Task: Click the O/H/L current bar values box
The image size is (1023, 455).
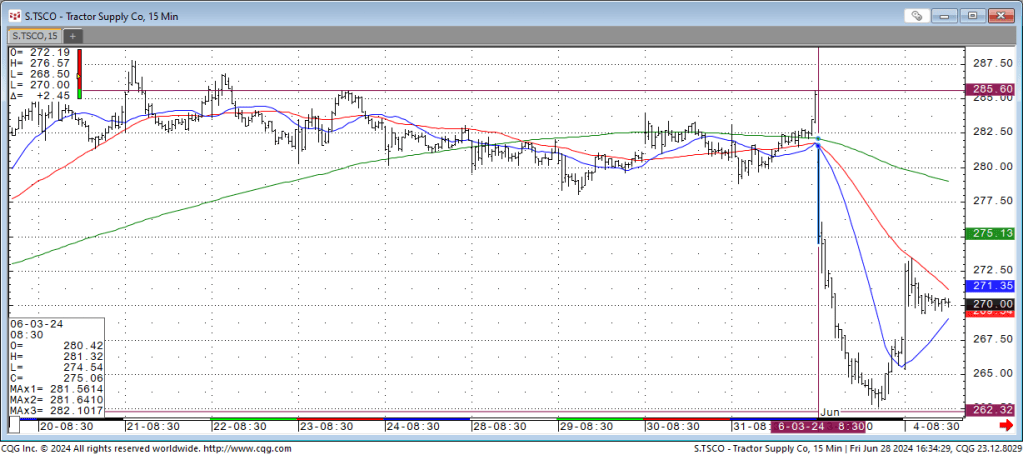Action: [40, 72]
